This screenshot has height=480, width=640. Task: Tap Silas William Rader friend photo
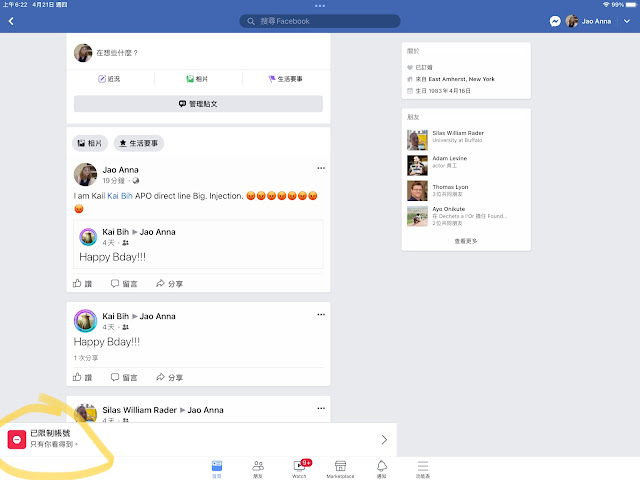pyautogui.click(x=417, y=140)
